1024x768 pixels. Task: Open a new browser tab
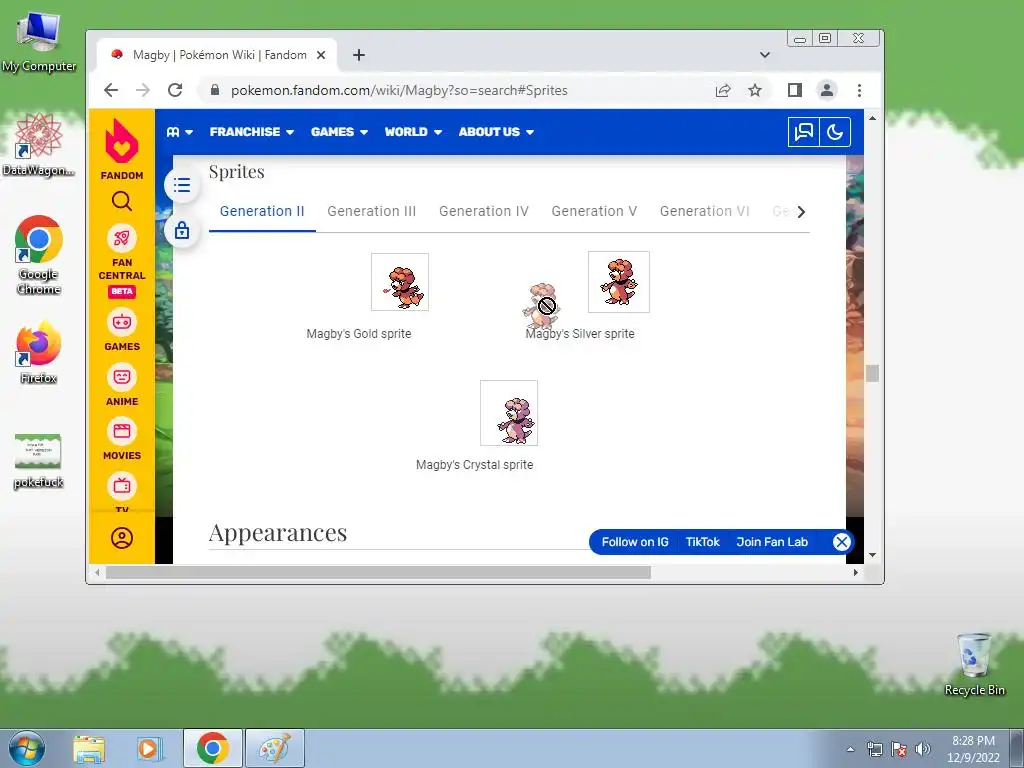click(x=359, y=55)
